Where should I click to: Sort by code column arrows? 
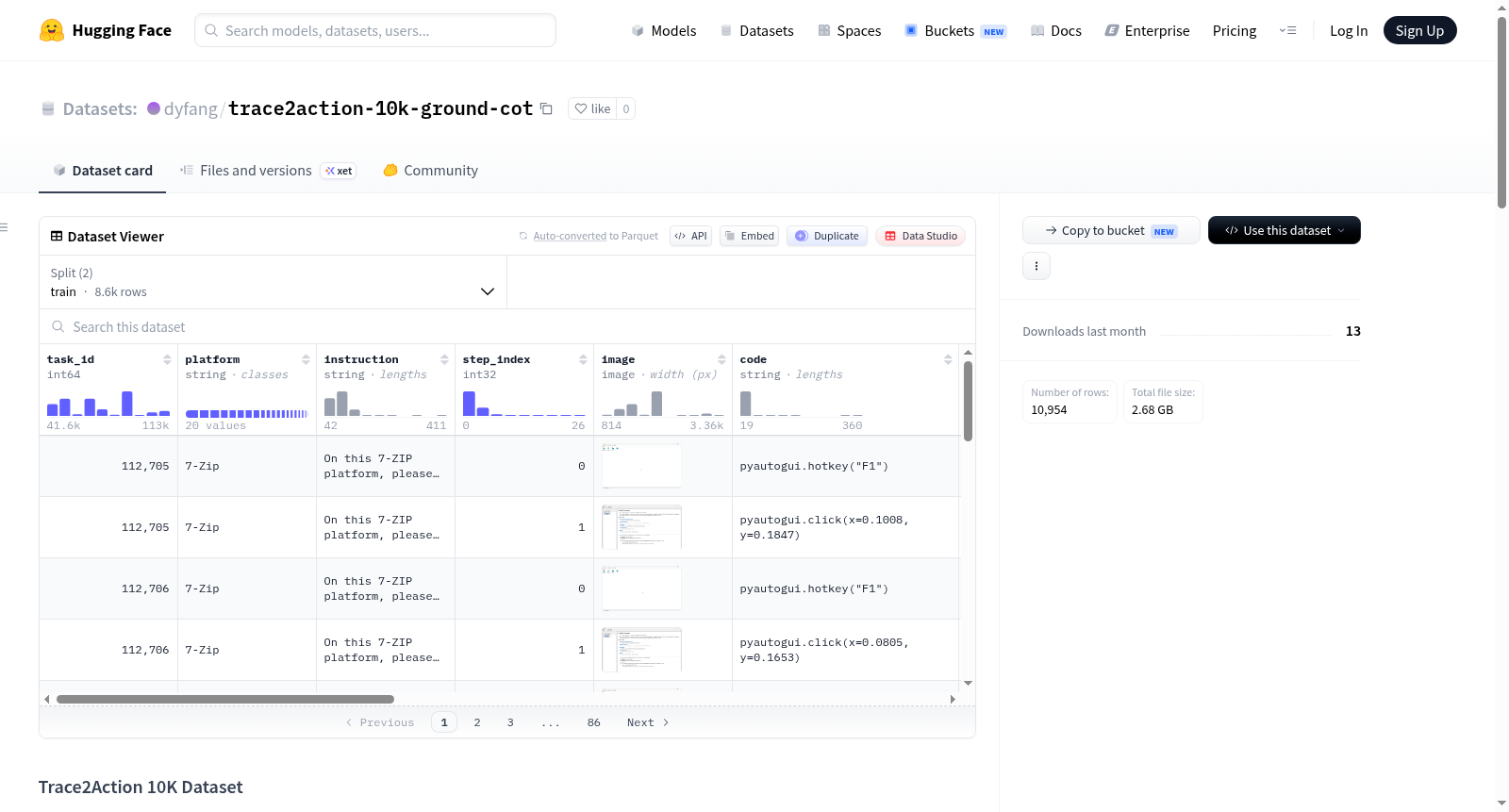tap(948, 359)
